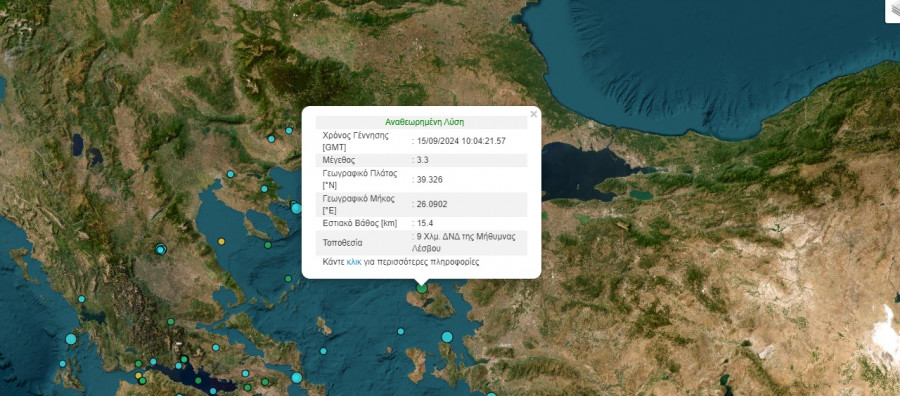
Task: Click the magnitude value 3.3
Action: click(423, 160)
